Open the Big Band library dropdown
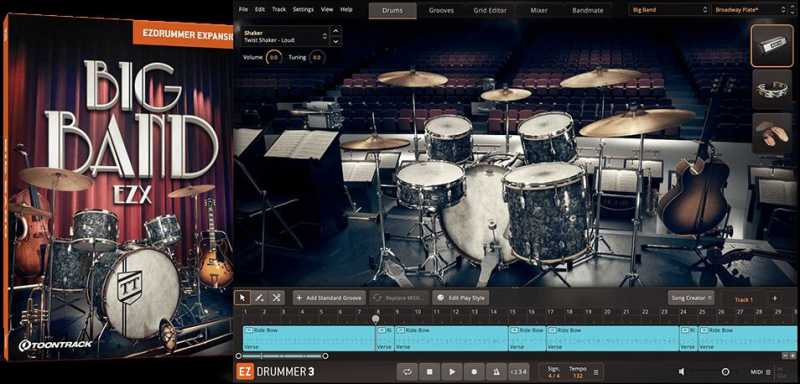The height and width of the screenshot is (384, 800). (669, 9)
